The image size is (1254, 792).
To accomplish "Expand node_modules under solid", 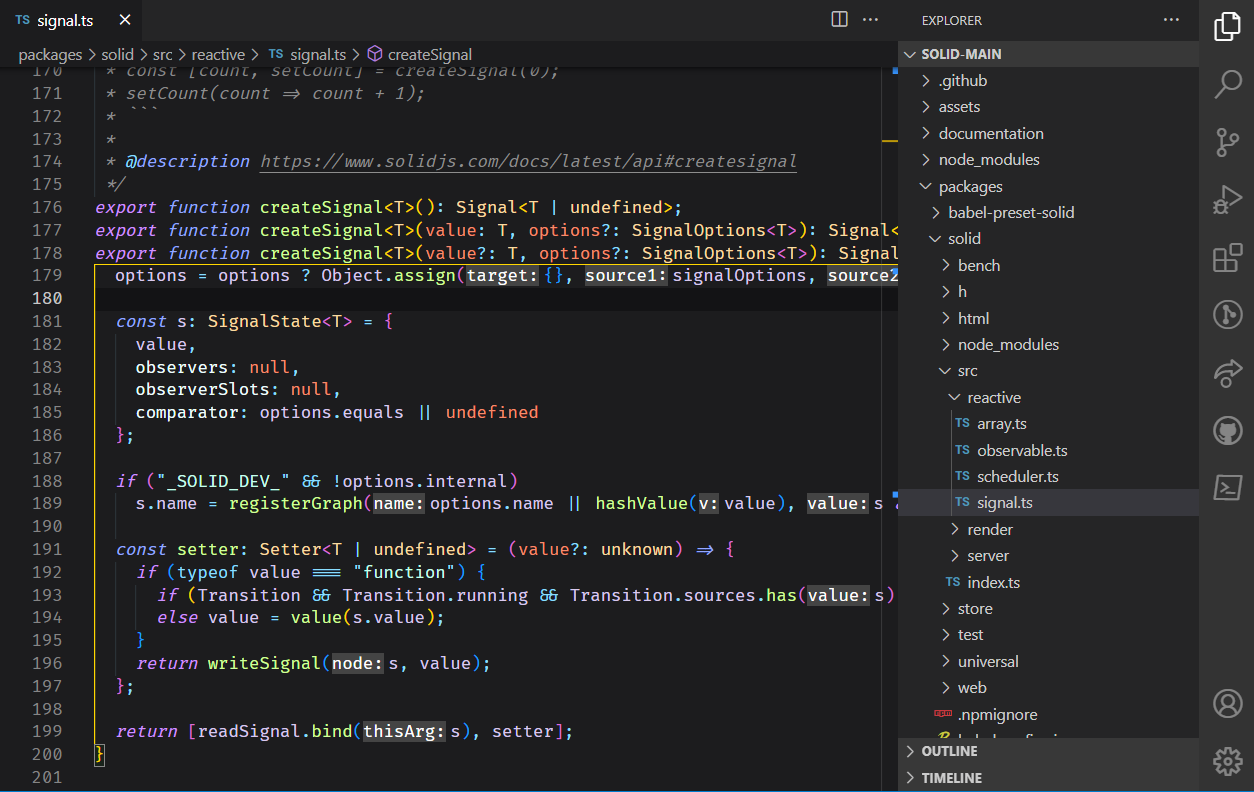I will pos(1048,344).
